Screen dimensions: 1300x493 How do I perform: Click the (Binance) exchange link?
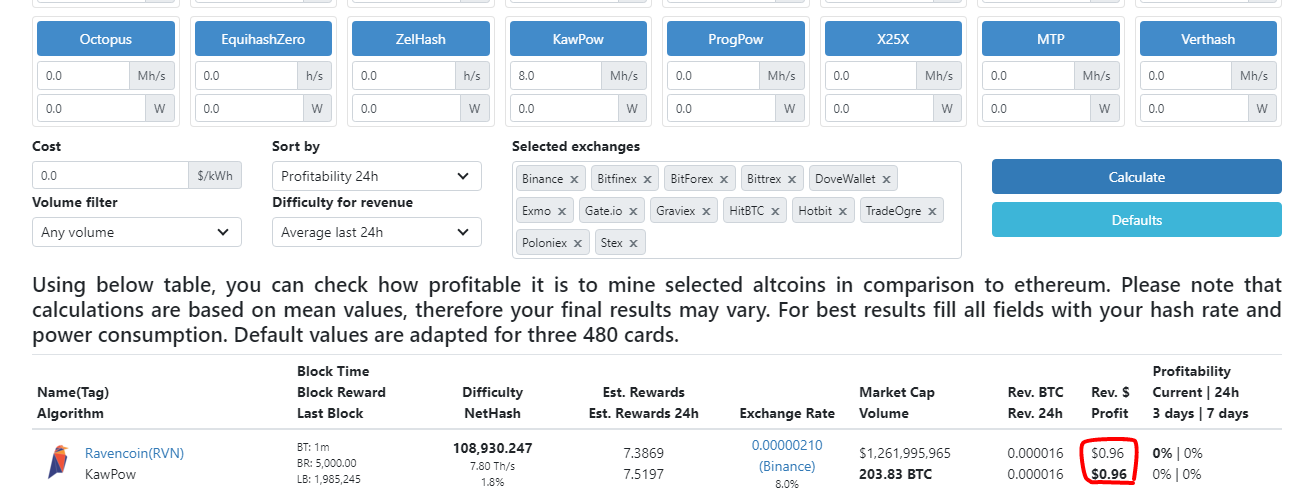(x=787, y=466)
